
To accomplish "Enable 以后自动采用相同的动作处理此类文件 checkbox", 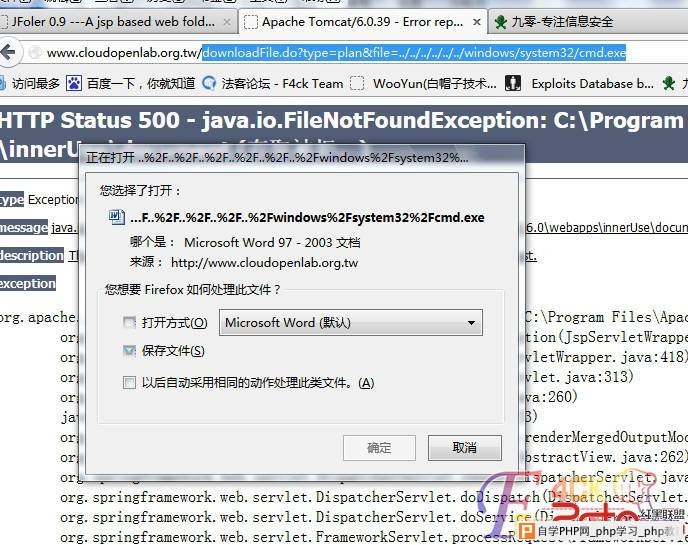I will point(129,383).
